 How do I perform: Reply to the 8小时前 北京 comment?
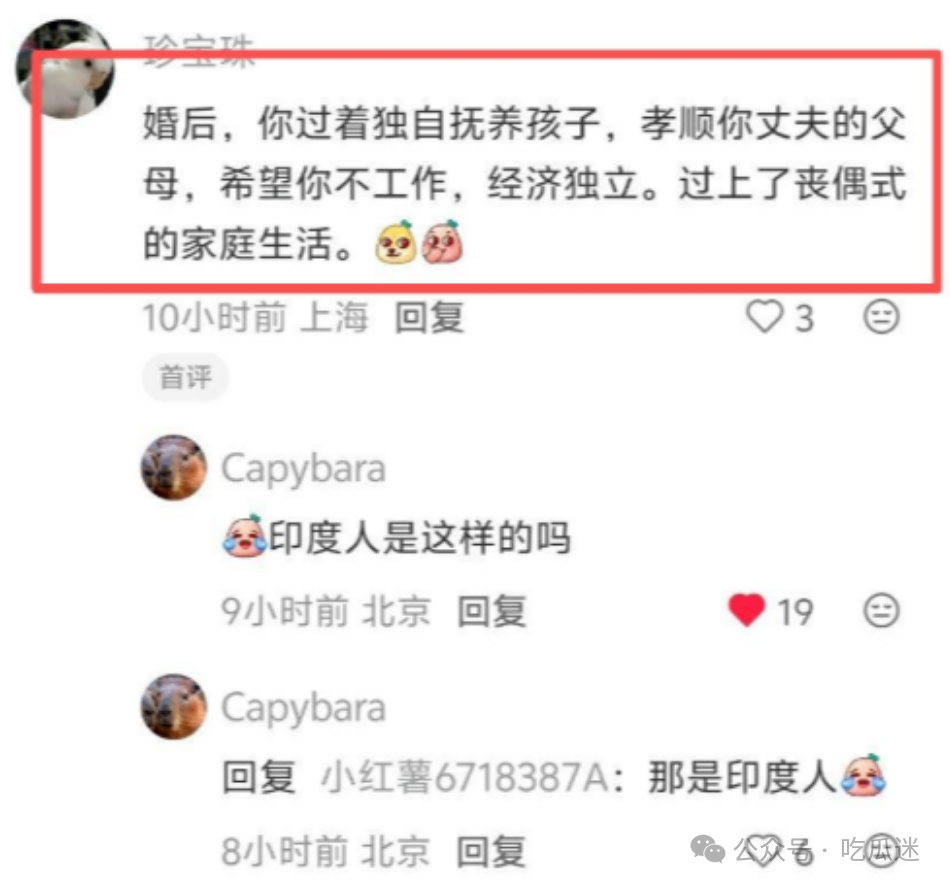(x=491, y=850)
